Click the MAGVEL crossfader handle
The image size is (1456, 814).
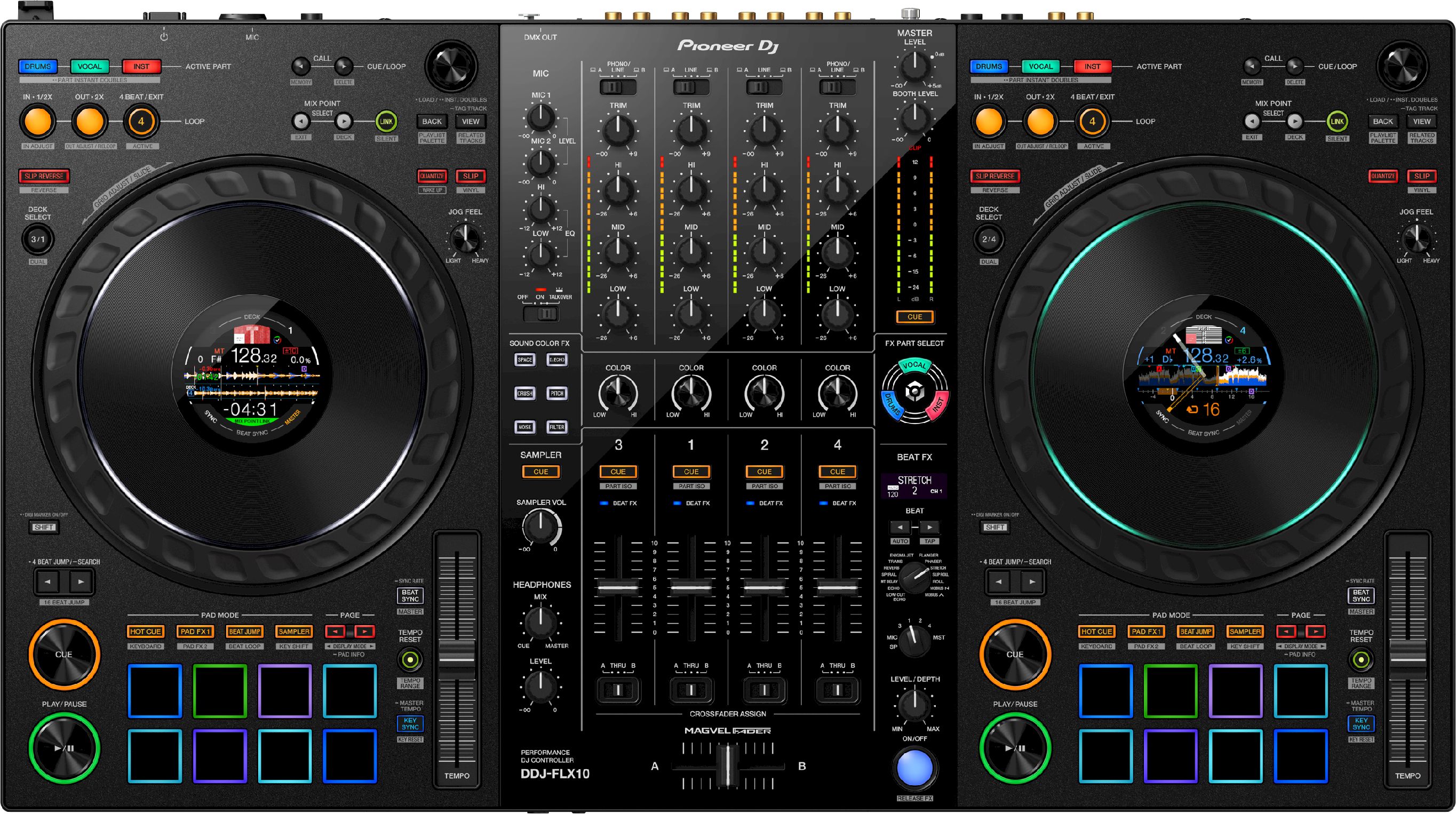click(x=728, y=766)
